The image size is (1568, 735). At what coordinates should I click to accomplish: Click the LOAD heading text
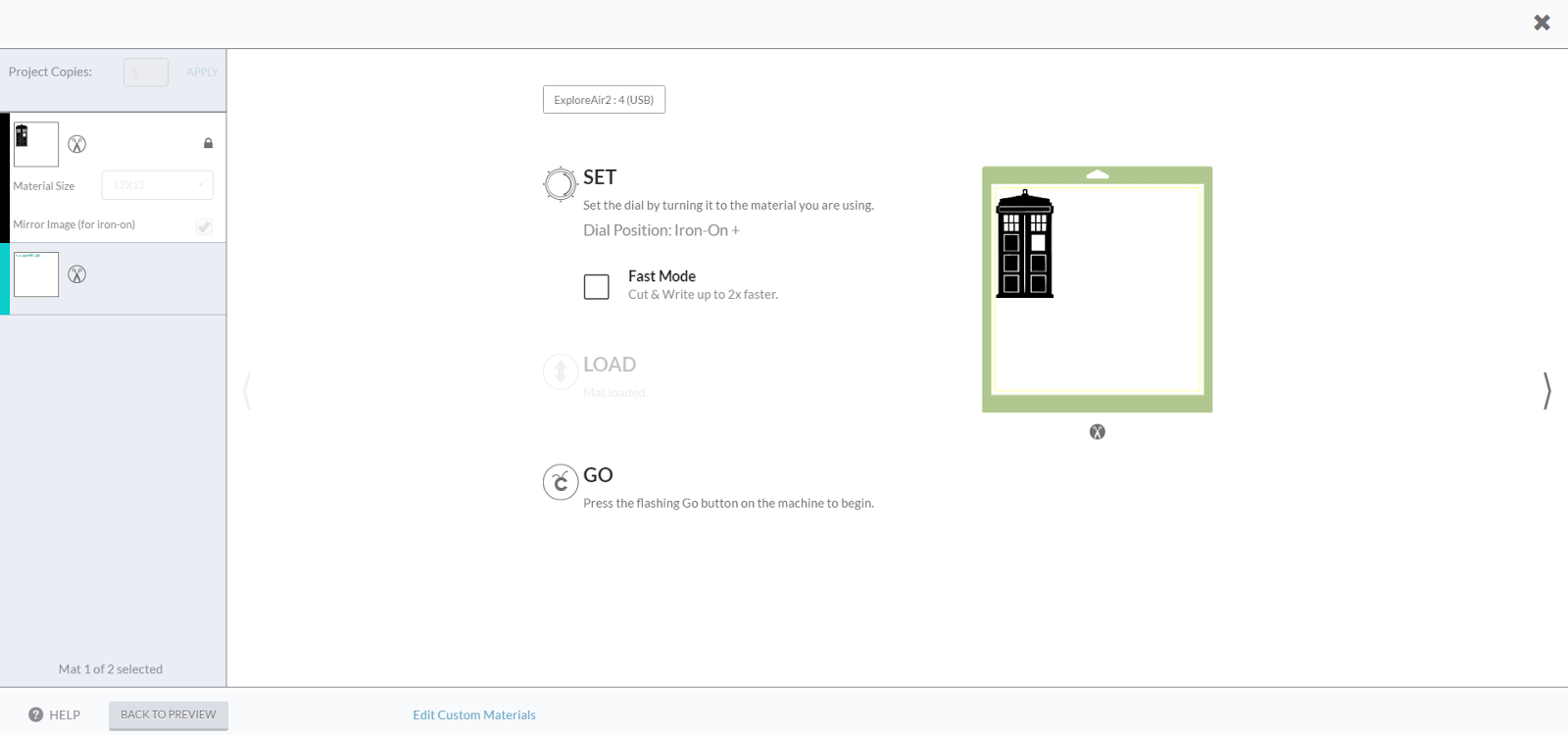(x=610, y=365)
